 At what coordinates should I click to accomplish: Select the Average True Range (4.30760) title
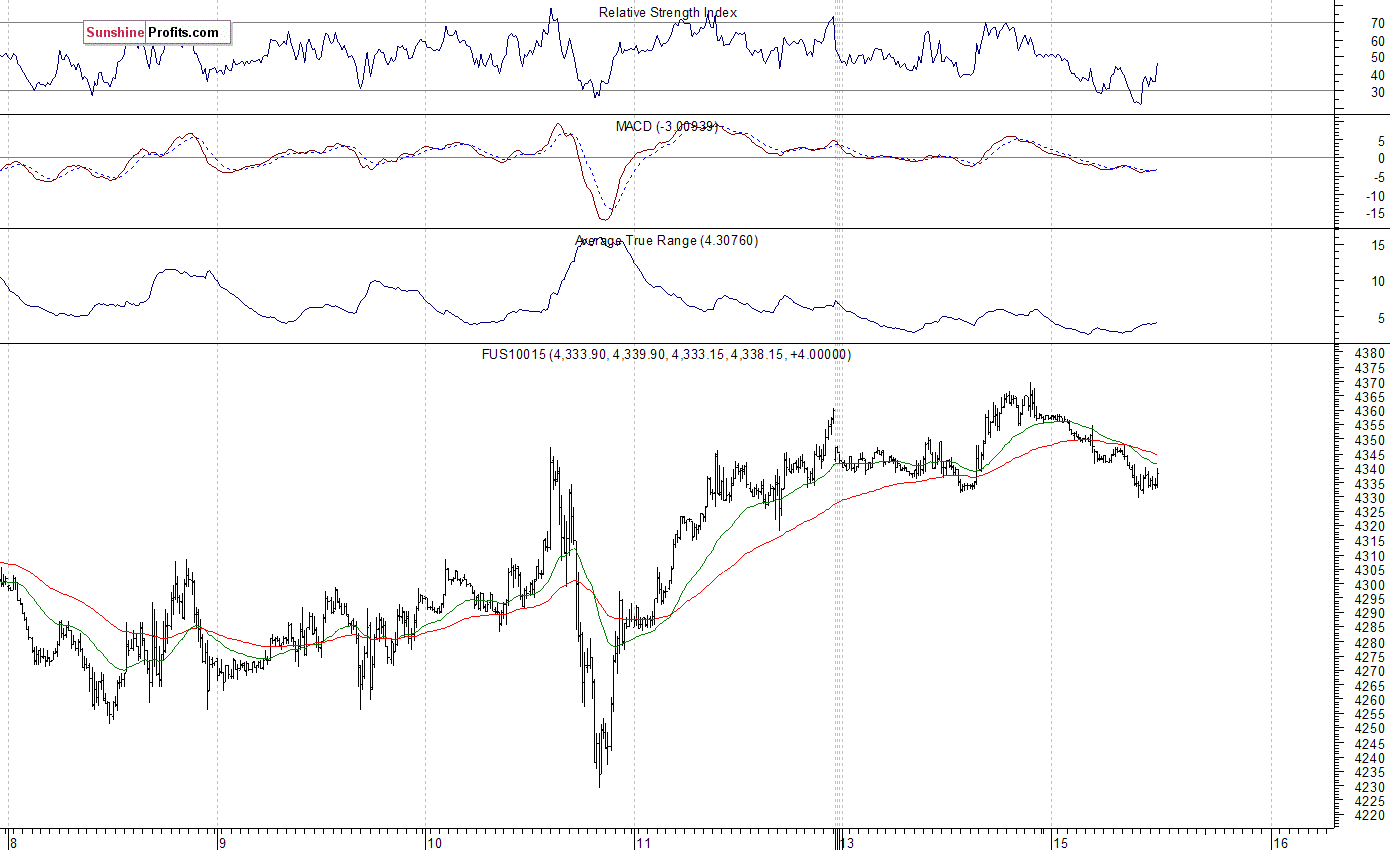[x=666, y=240]
